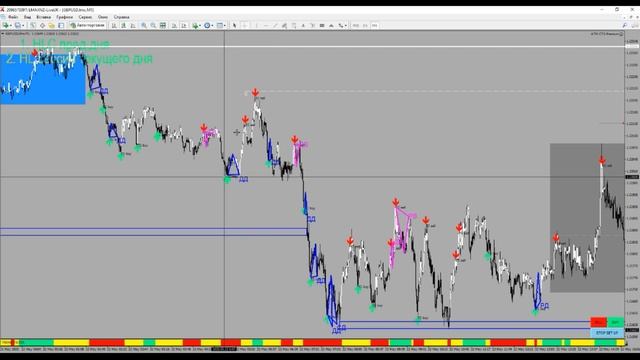This screenshot has height=360, width=640.
Task: Show the Data Window icon
Action: click(x=42, y=25)
